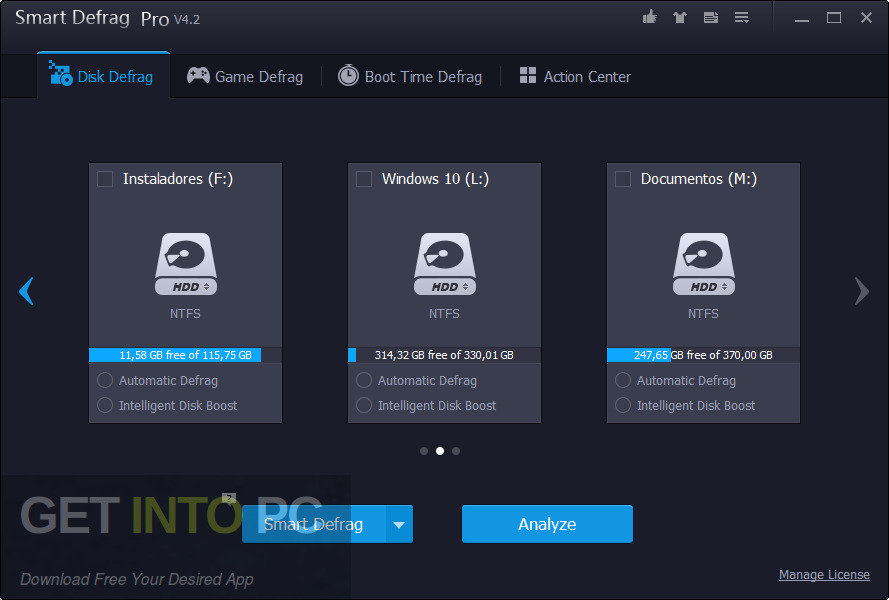Click the Smart Defrag button
Screen dimensions: 889x600
click(314, 525)
